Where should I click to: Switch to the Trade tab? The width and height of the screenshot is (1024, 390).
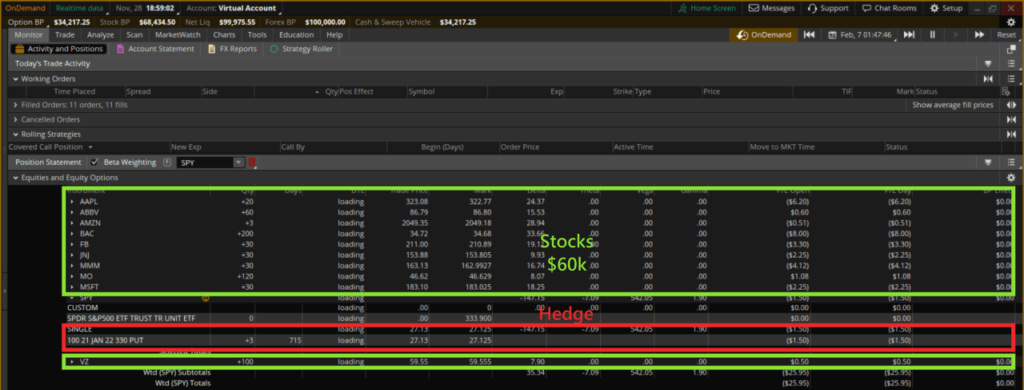(65, 35)
